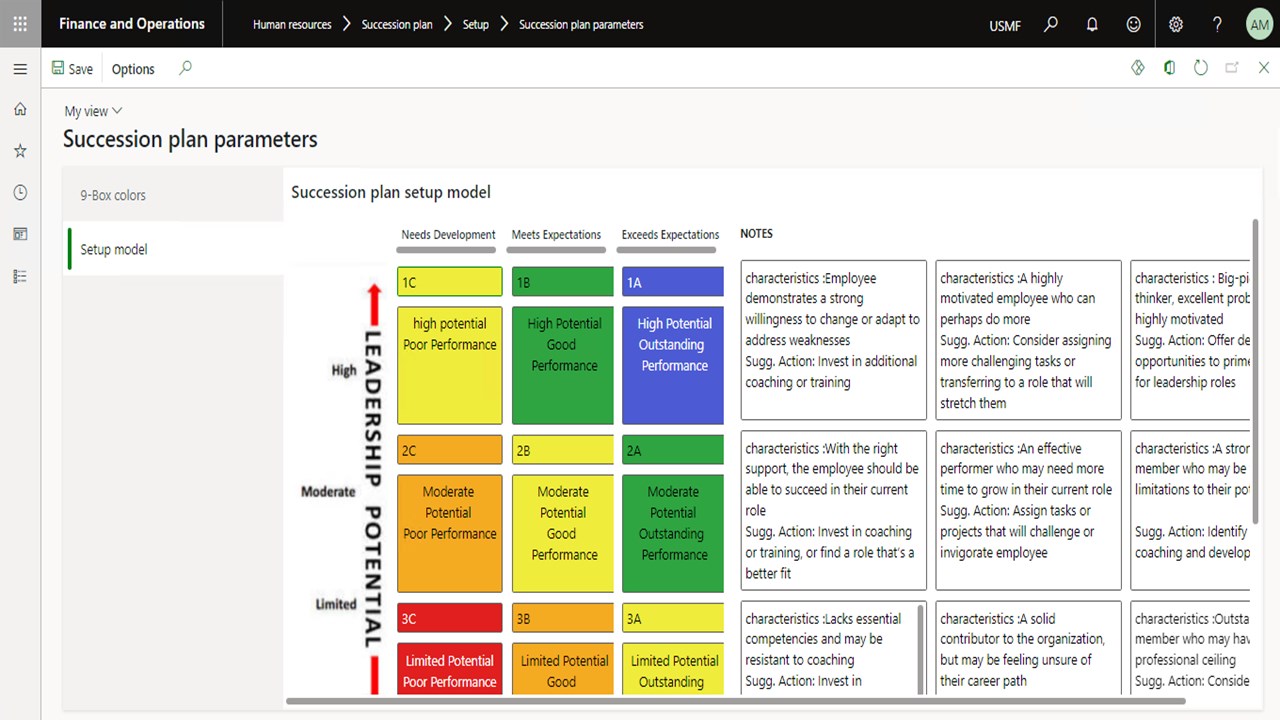
Task: Click Meets Expectations column header
Action: pyautogui.click(x=556, y=235)
